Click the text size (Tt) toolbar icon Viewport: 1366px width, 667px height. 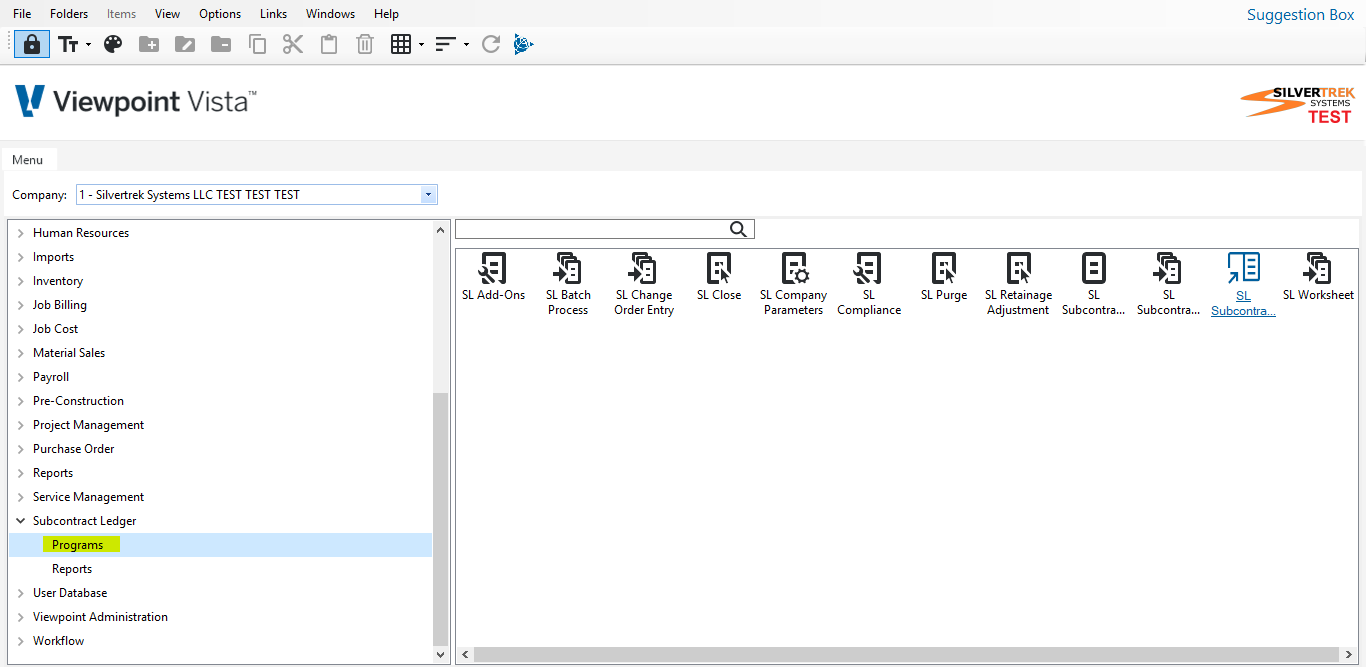[x=68, y=44]
